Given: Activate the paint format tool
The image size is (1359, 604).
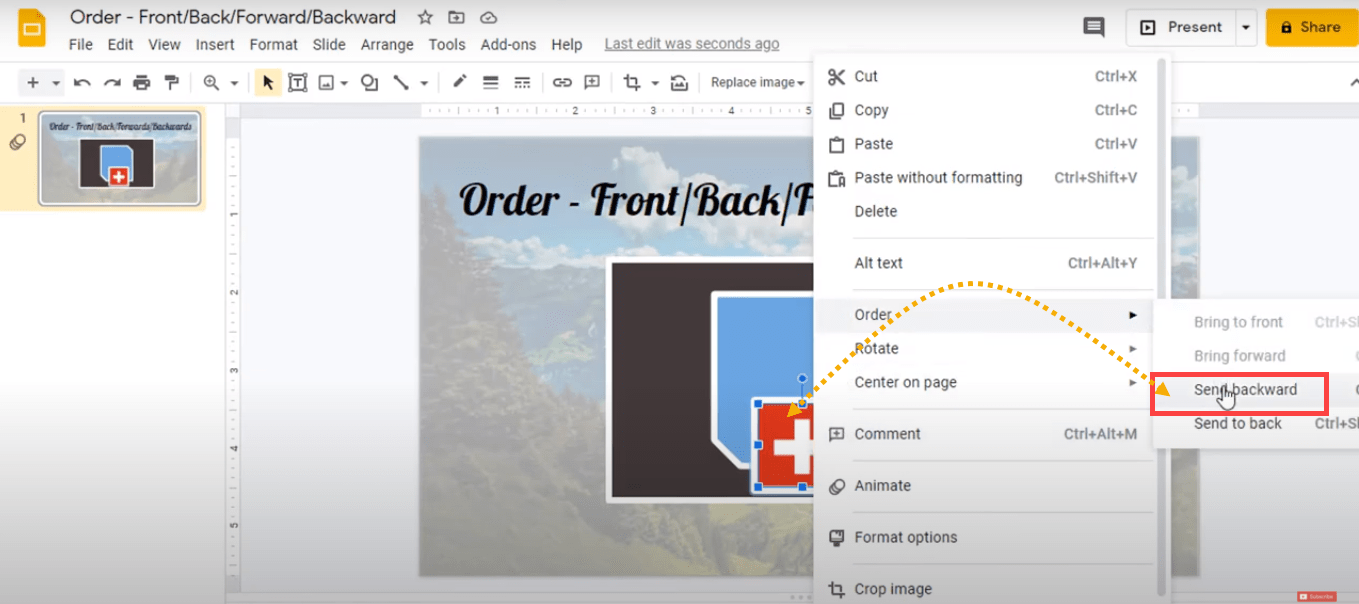Looking at the screenshot, I should click(x=172, y=82).
